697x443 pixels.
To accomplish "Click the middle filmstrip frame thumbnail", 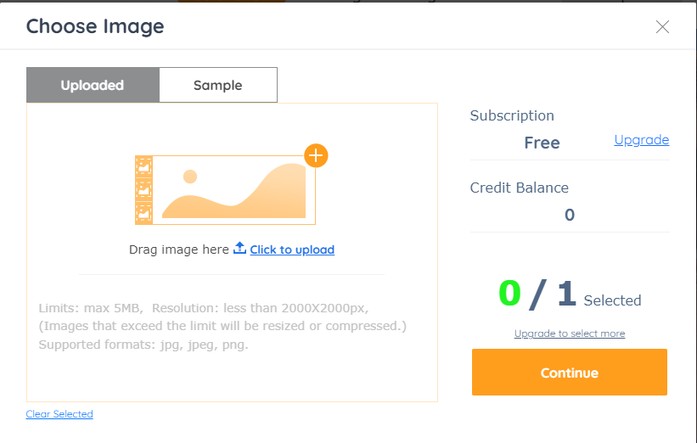I will pyautogui.click(x=144, y=190).
